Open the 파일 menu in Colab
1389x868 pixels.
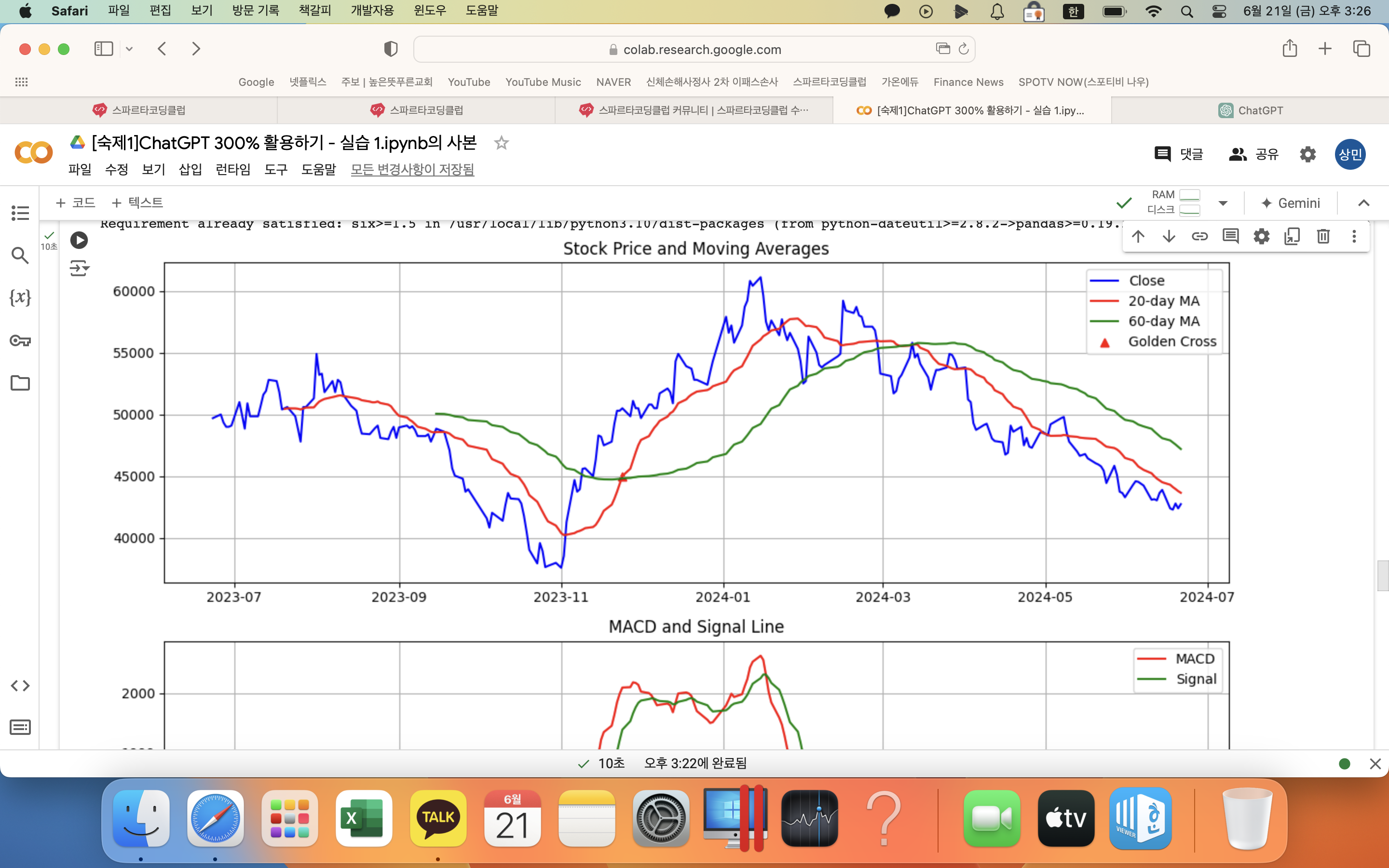pos(80,169)
